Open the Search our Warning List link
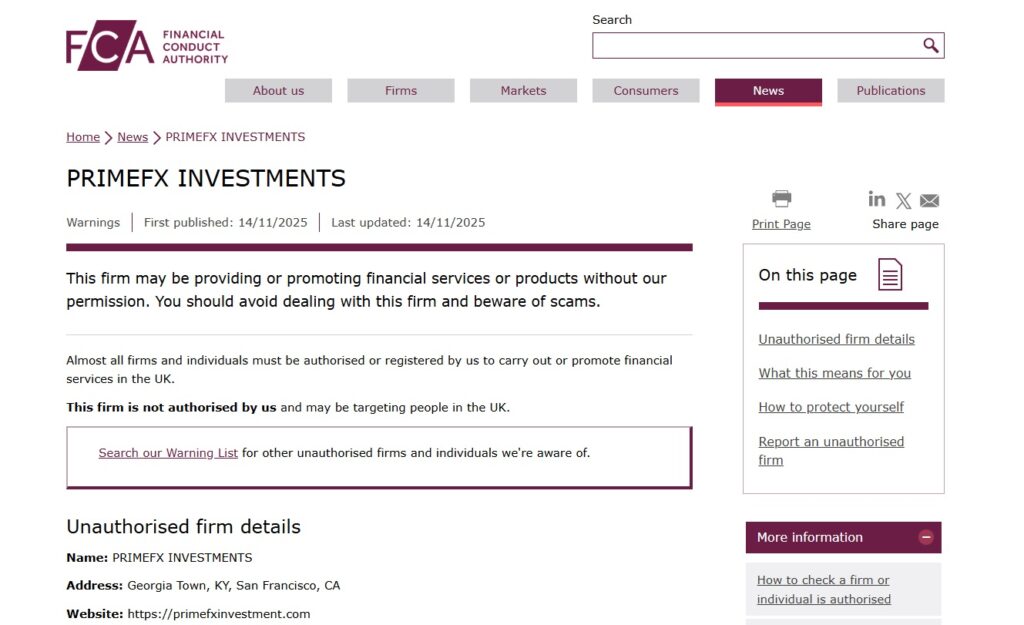The height and width of the screenshot is (625, 1024). pyautogui.click(x=166, y=453)
